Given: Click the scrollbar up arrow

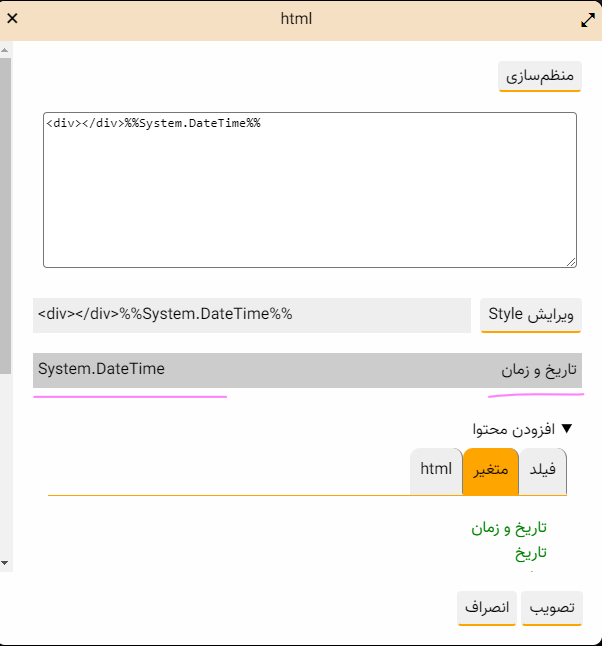Looking at the screenshot, I should coord(5,50).
